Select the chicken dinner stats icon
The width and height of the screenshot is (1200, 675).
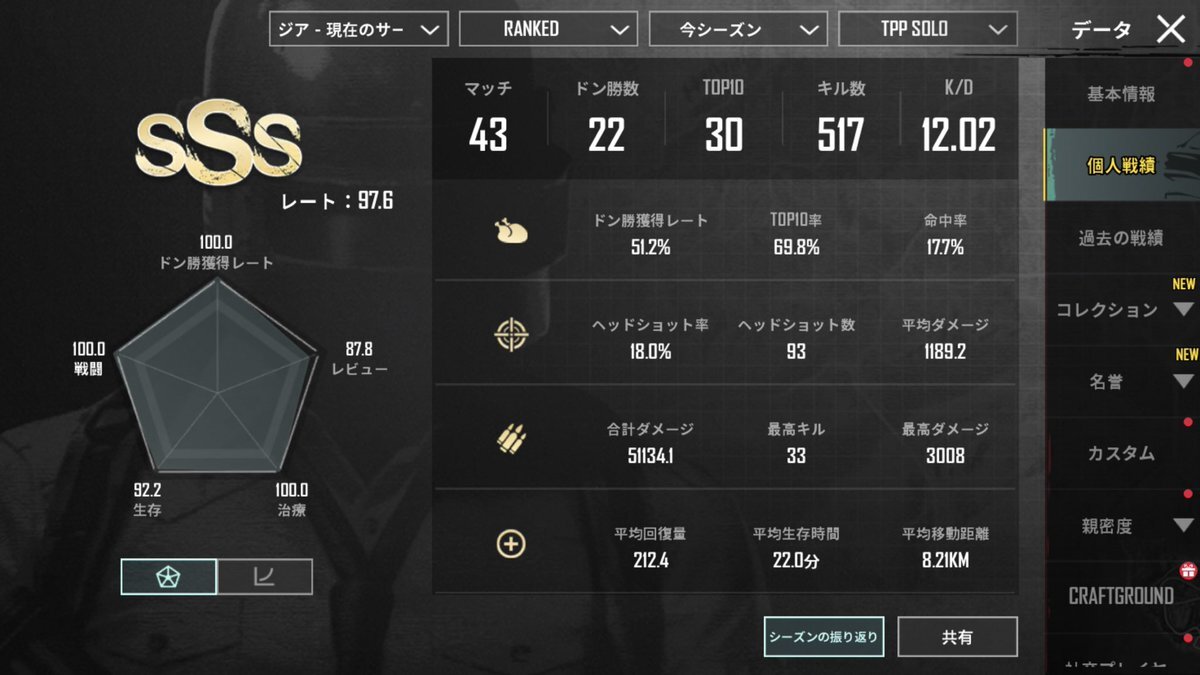(511, 233)
